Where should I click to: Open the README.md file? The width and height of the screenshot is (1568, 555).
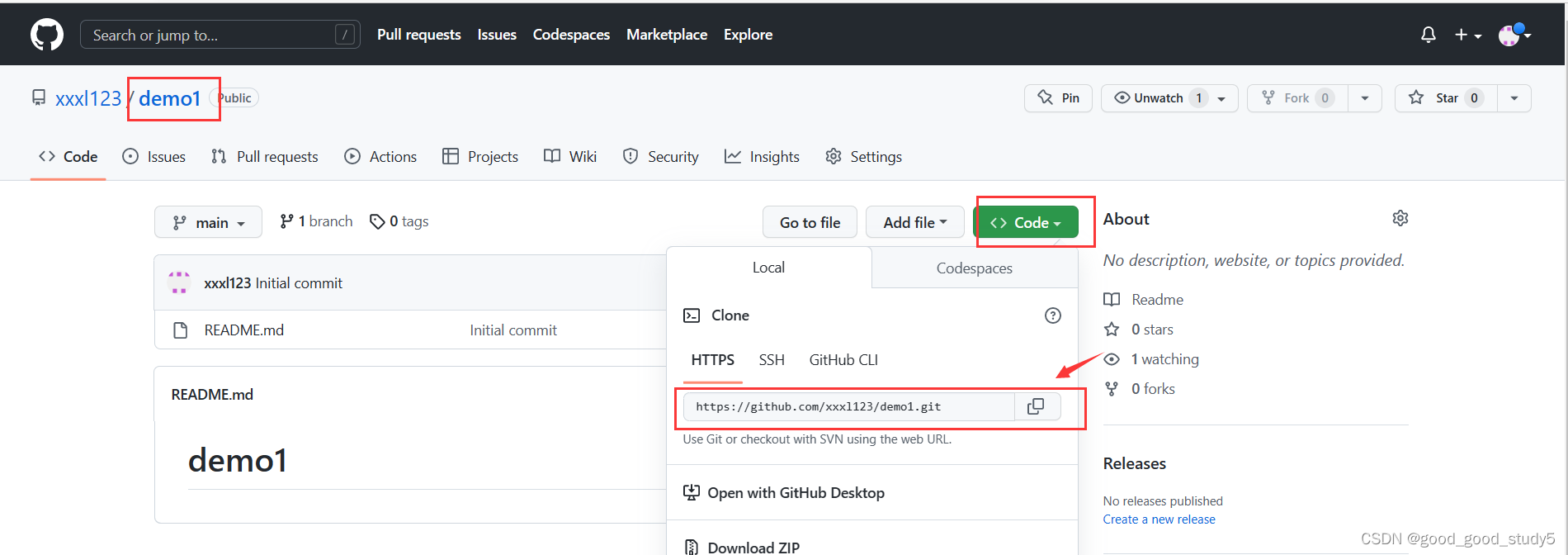click(x=244, y=330)
